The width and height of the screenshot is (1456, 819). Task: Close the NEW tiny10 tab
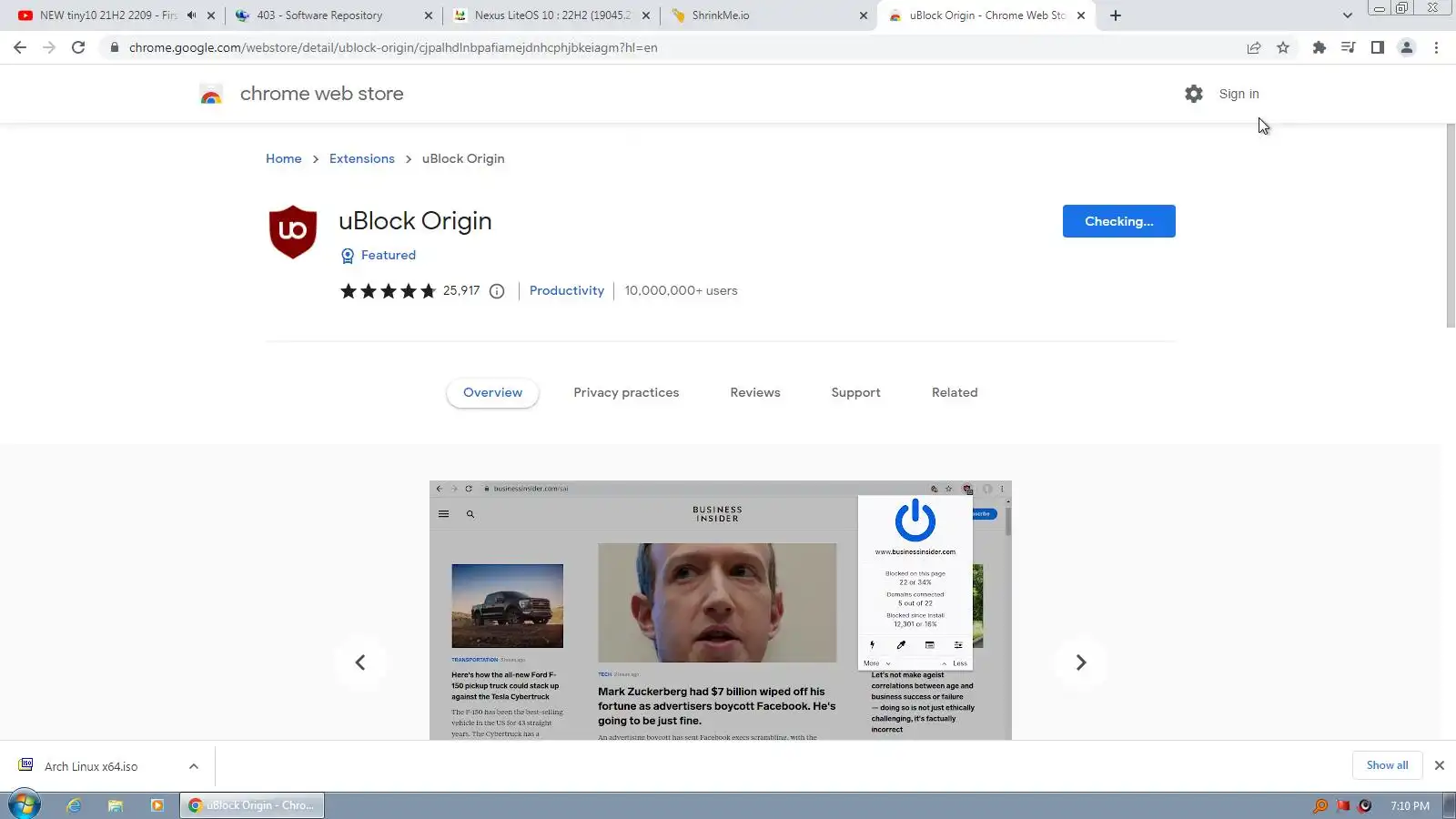point(211,15)
